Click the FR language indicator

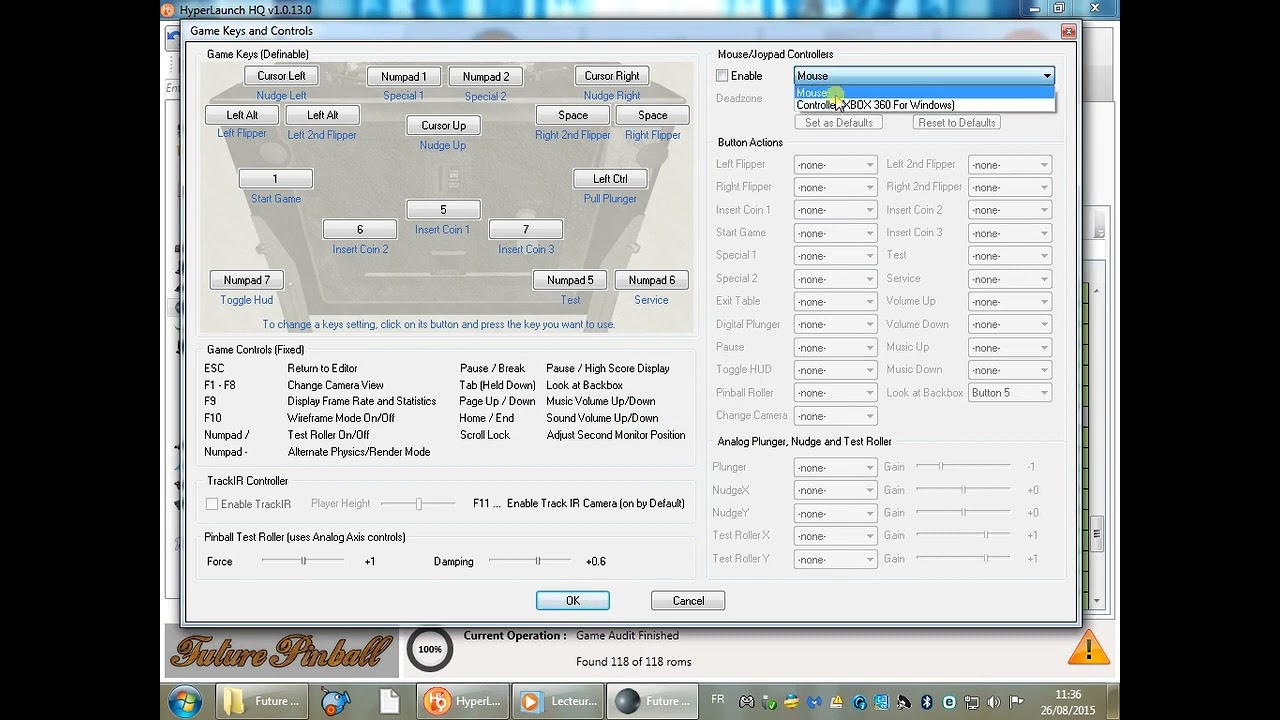[718, 700]
